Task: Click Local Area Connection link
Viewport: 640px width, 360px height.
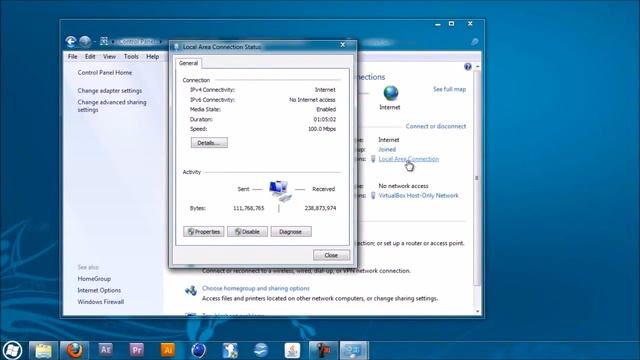Action: tap(409, 159)
